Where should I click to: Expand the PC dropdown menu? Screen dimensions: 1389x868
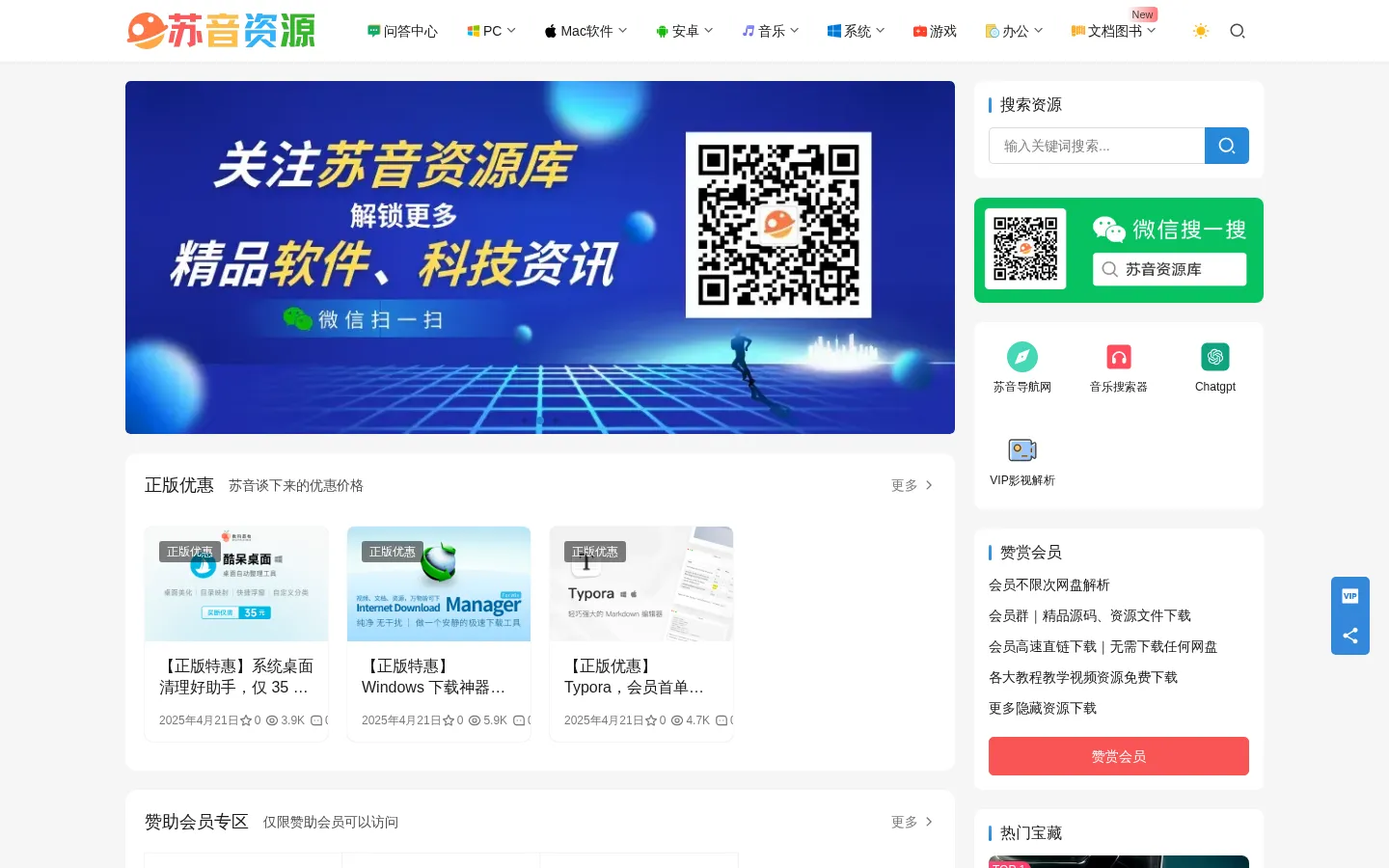(x=491, y=31)
